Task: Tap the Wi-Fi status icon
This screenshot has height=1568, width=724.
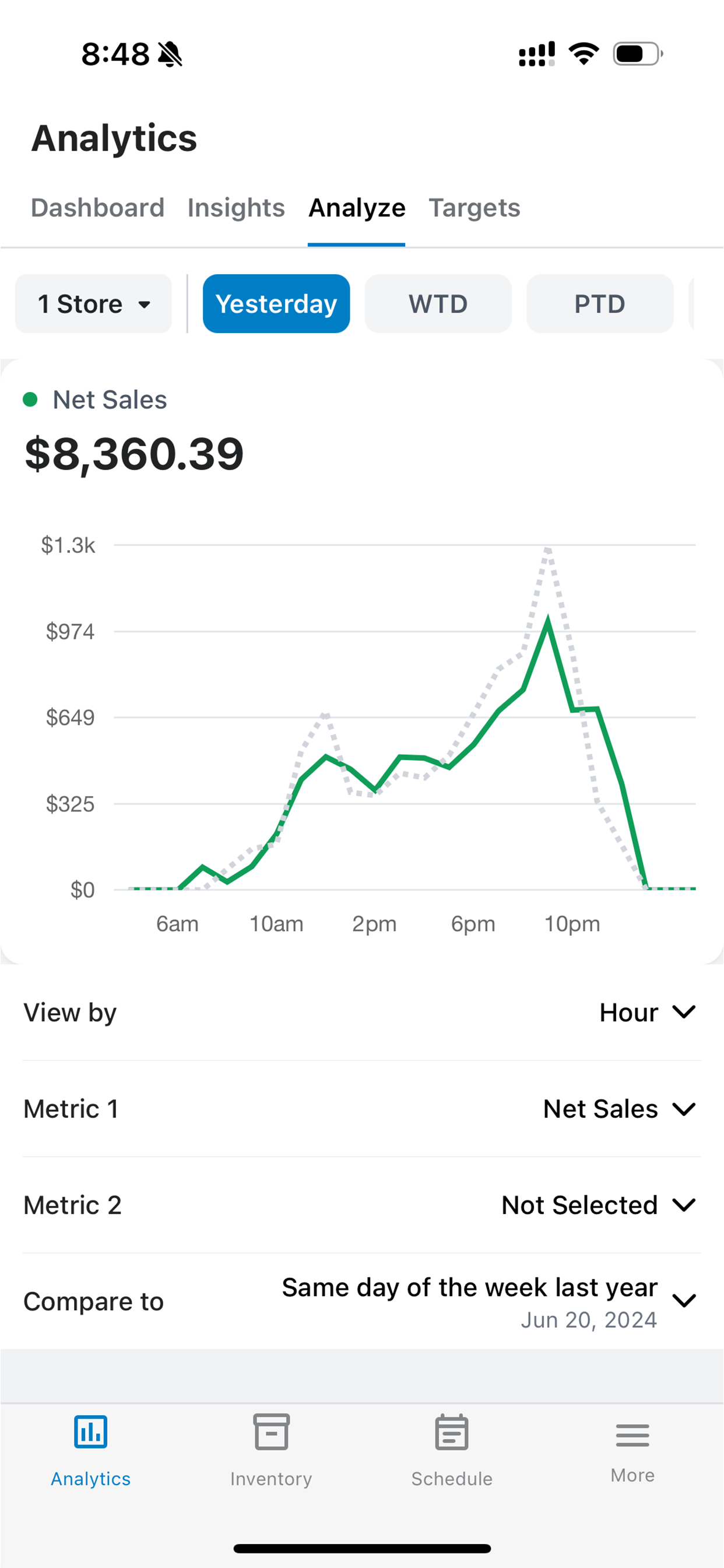Action: click(584, 54)
